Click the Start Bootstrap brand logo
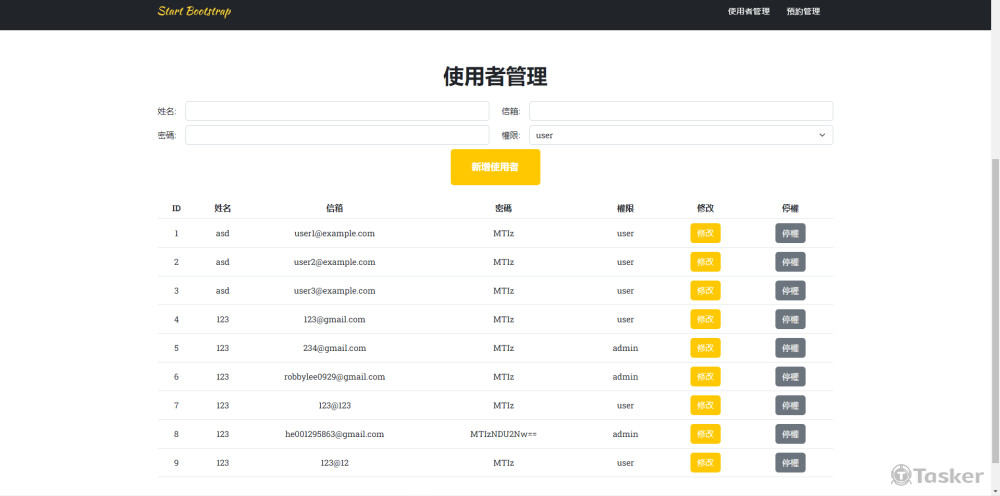 pyautogui.click(x=194, y=11)
